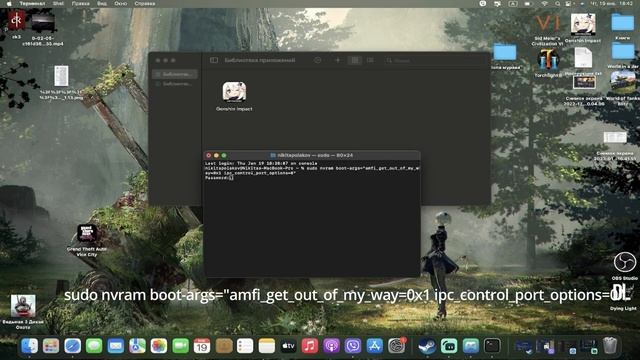Open Spotlight search in menu bar
Viewport: 640px width, 360px height.
558,3
